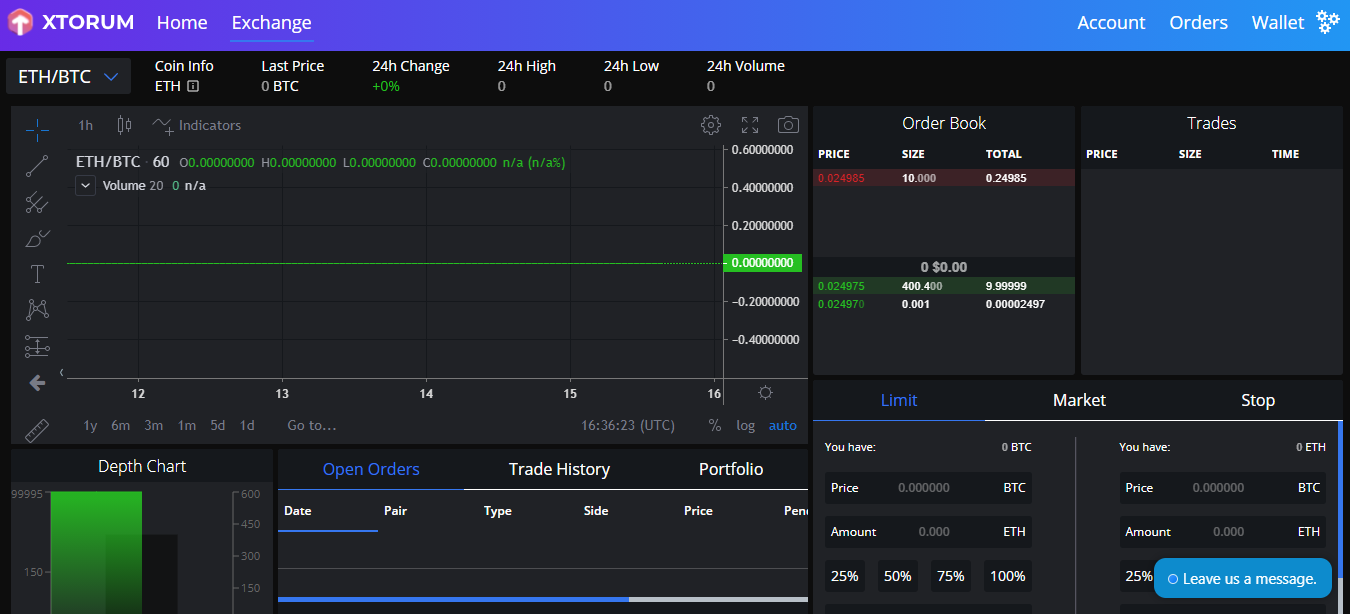
Task: Click the XTORUM logo icon
Action: 21,22
